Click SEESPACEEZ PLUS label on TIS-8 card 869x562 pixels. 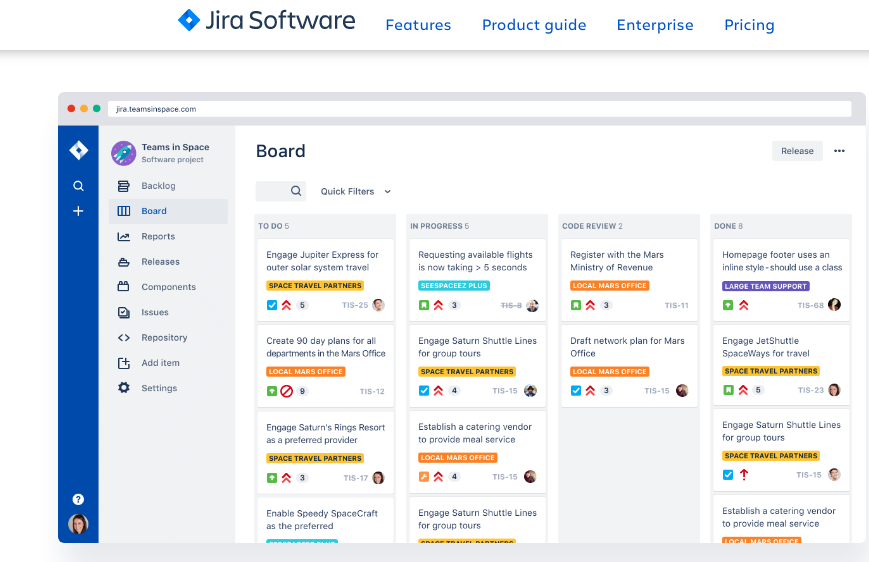click(x=454, y=285)
